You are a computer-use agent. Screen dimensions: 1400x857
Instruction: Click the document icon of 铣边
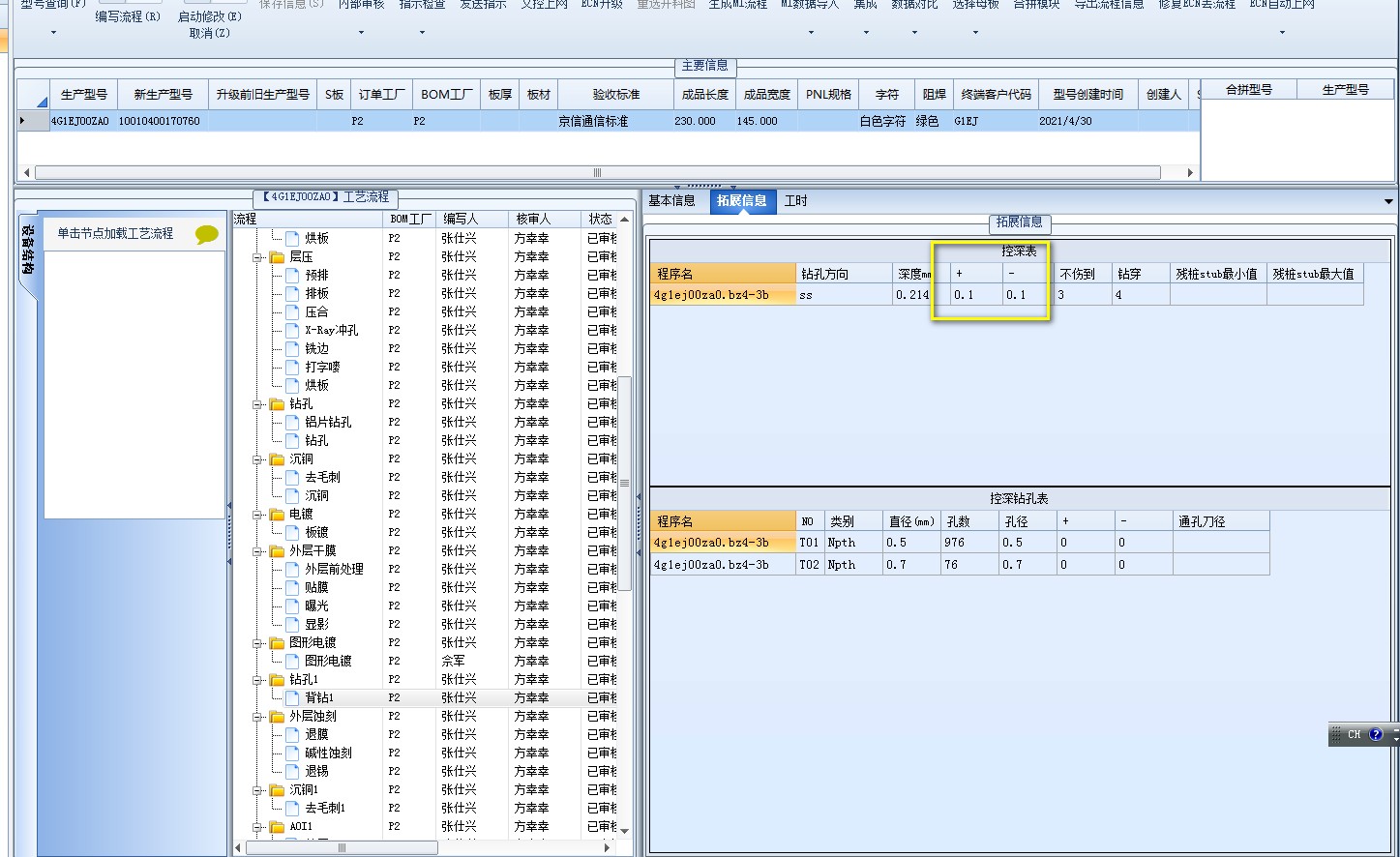292,349
